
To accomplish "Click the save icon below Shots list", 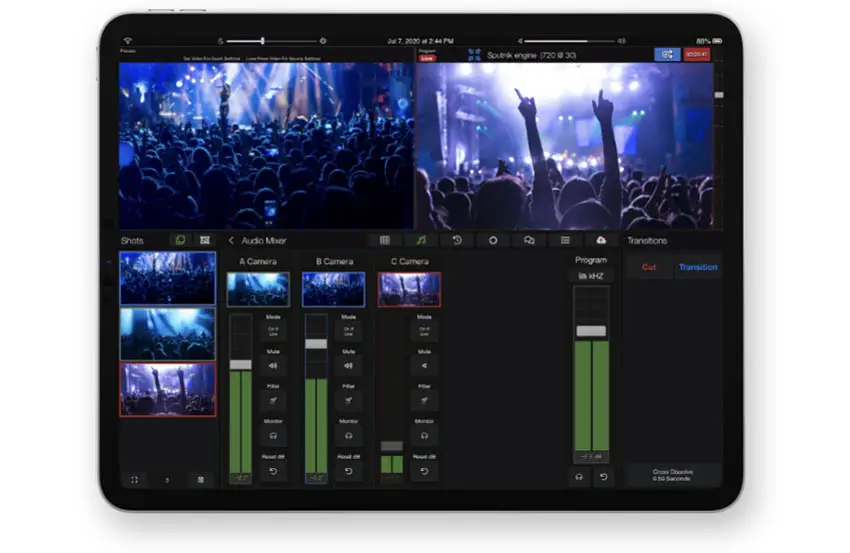I will 201,480.
